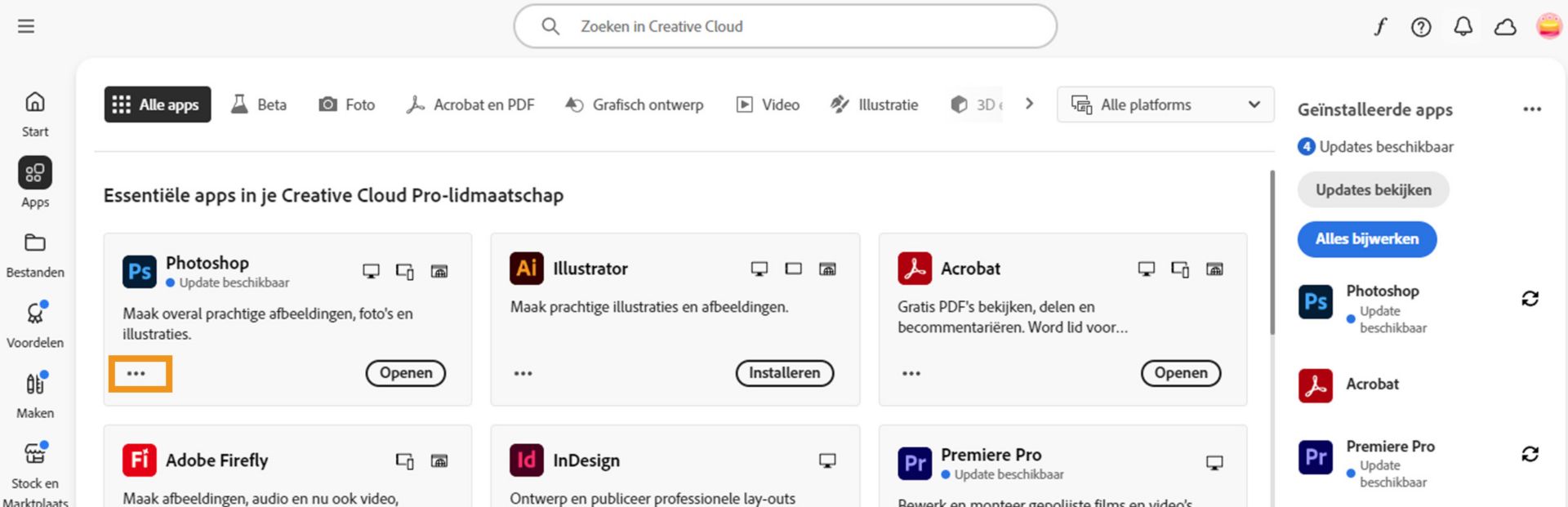Select Apps in the sidebar
The height and width of the screenshot is (507, 1568).
pyautogui.click(x=34, y=183)
